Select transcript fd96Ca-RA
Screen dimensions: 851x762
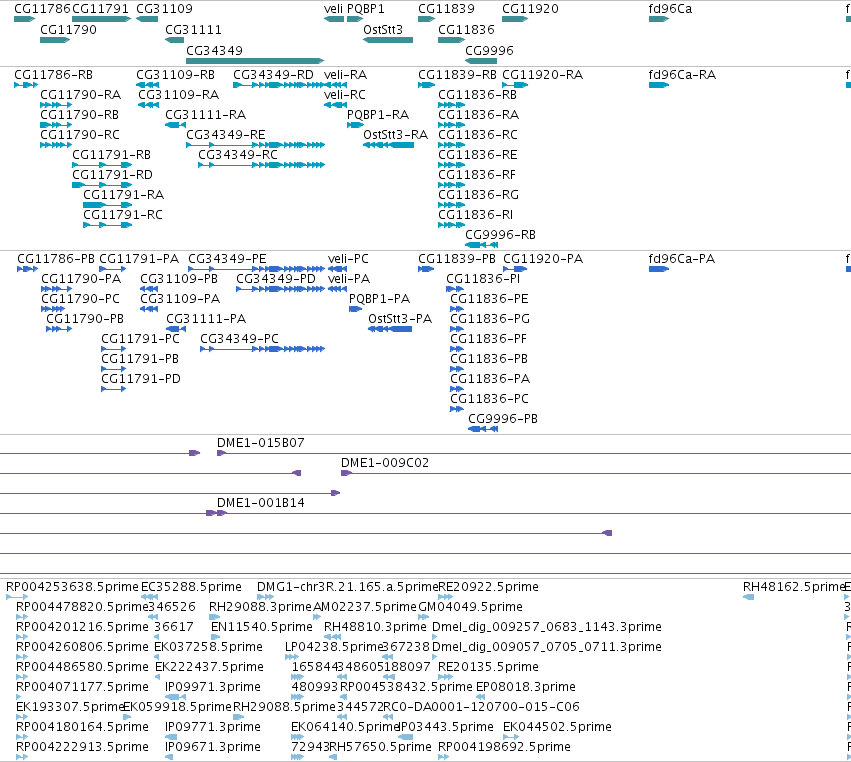[x=682, y=75]
